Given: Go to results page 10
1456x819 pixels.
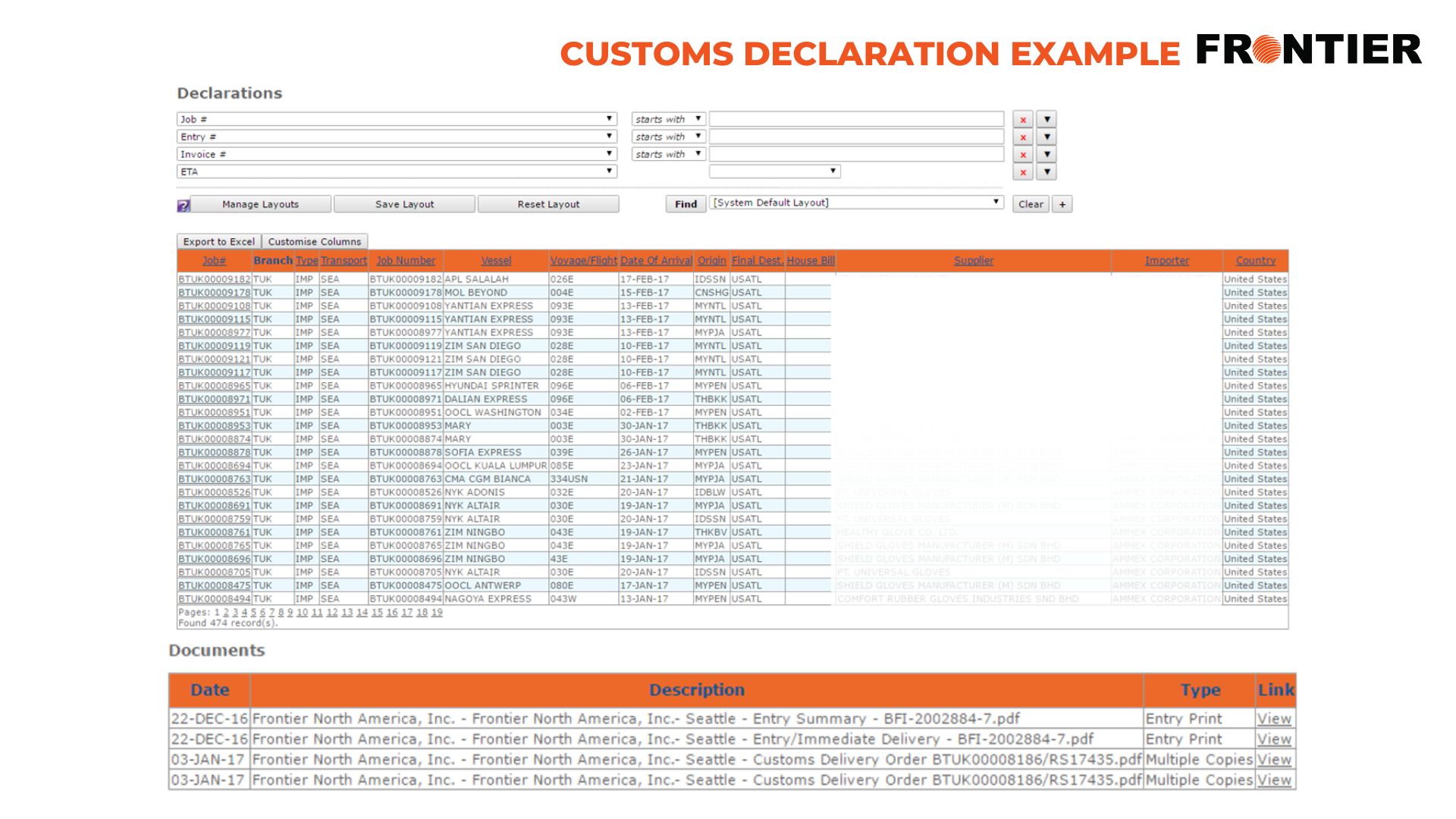Looking at the screenshot, I should tap(302, 613).
